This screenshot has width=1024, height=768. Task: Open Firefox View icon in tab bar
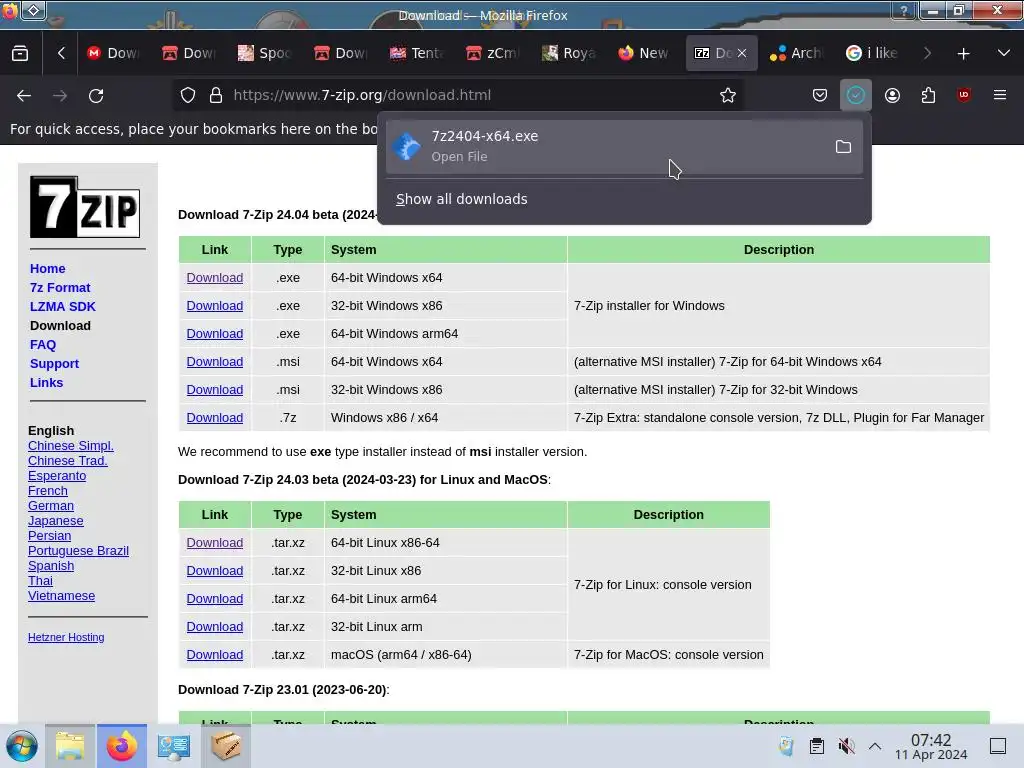point(20,54)
